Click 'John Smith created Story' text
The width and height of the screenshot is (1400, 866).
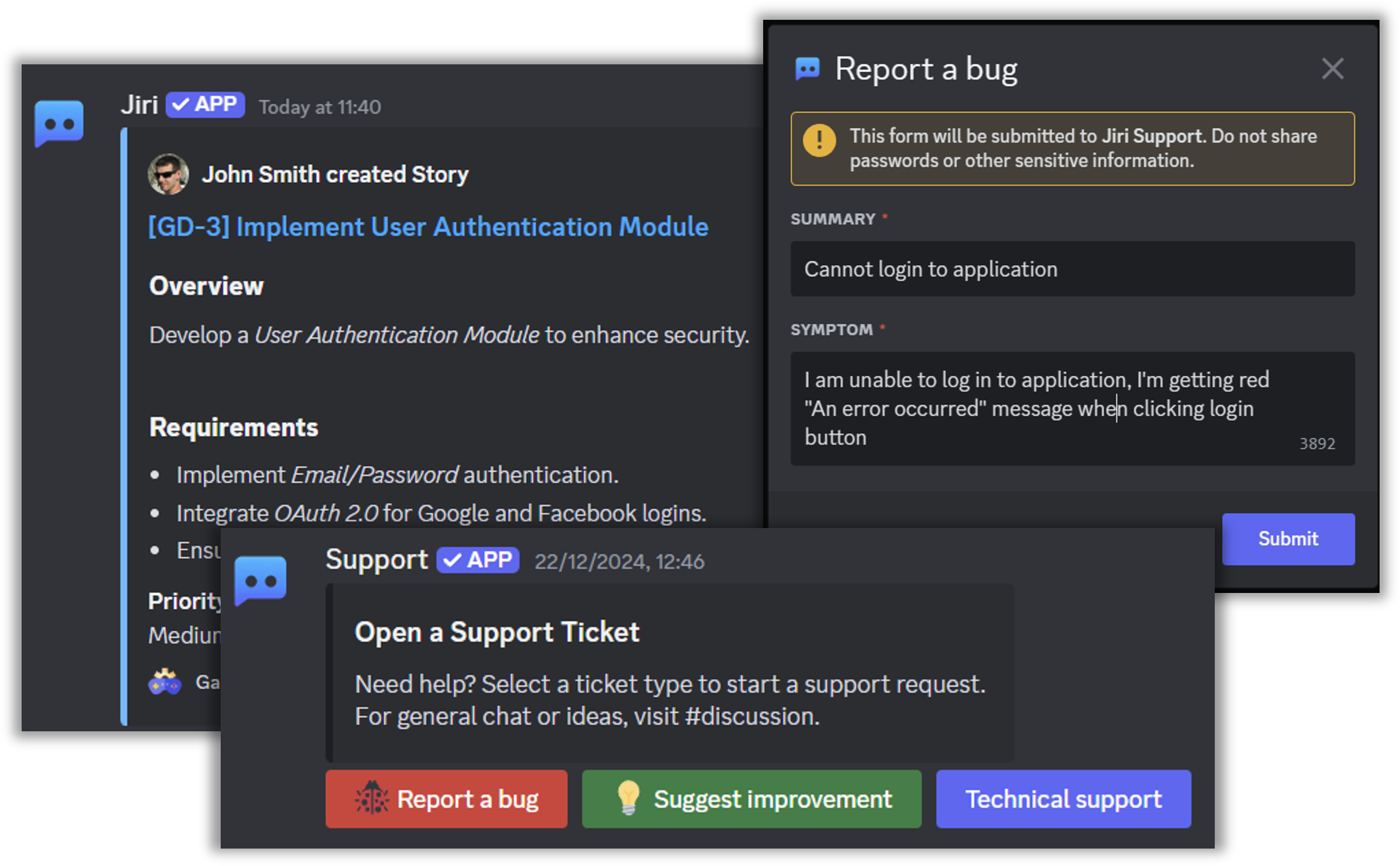tap(335, 174)
